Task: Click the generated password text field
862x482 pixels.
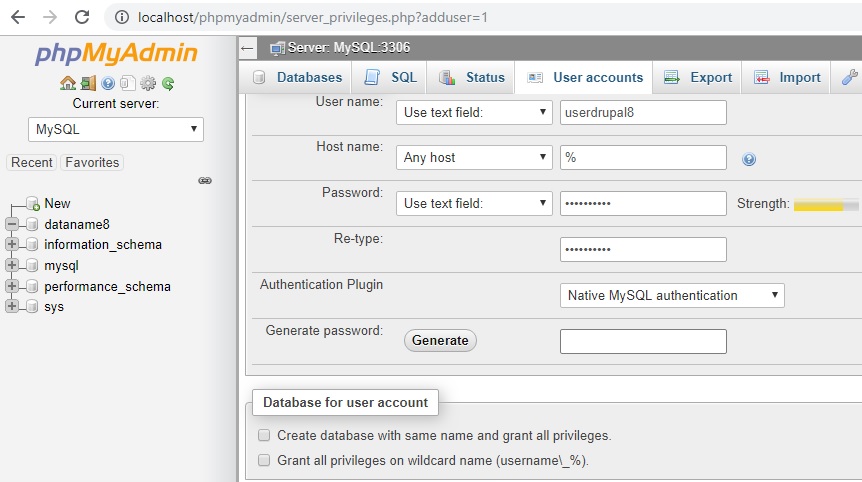Action: pyautogui.click(x=643, y=341)
